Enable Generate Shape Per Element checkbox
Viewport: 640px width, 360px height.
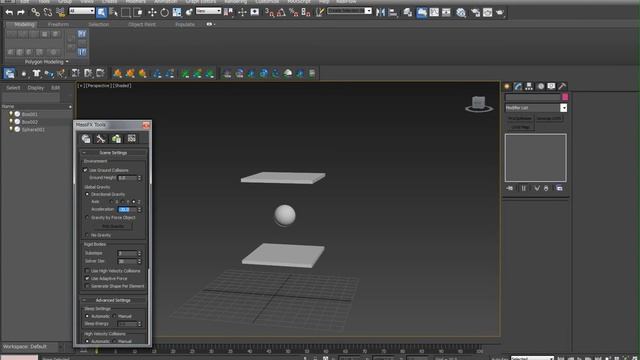click(x=87, y=286)
